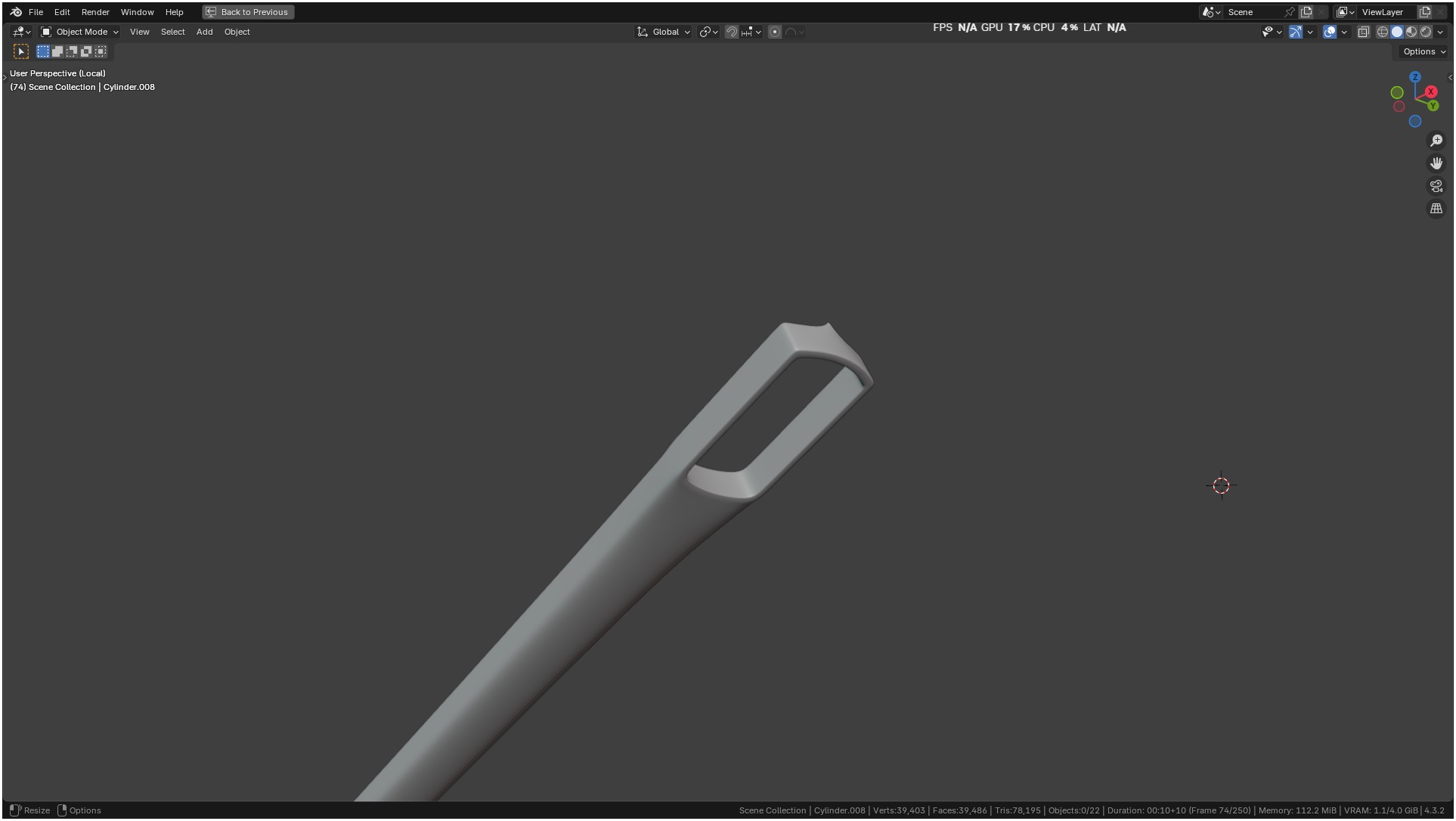Switch to solid viewport shading
The width and height of the screenshot is (1456, 821).
point(1396,32)
